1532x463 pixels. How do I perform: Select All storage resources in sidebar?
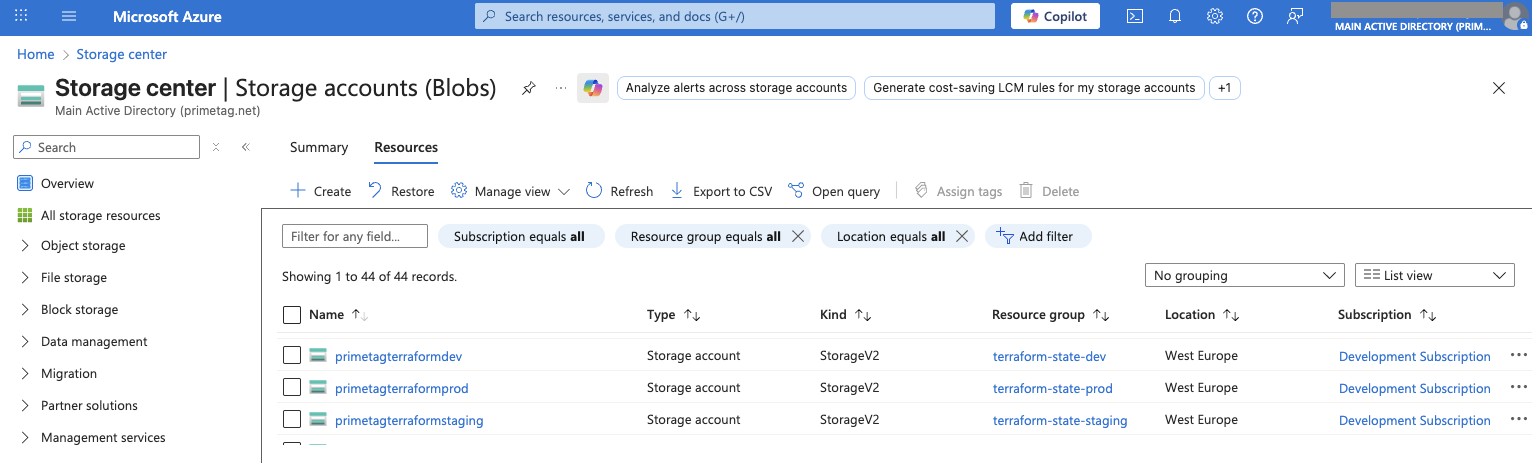pos(100,216)
